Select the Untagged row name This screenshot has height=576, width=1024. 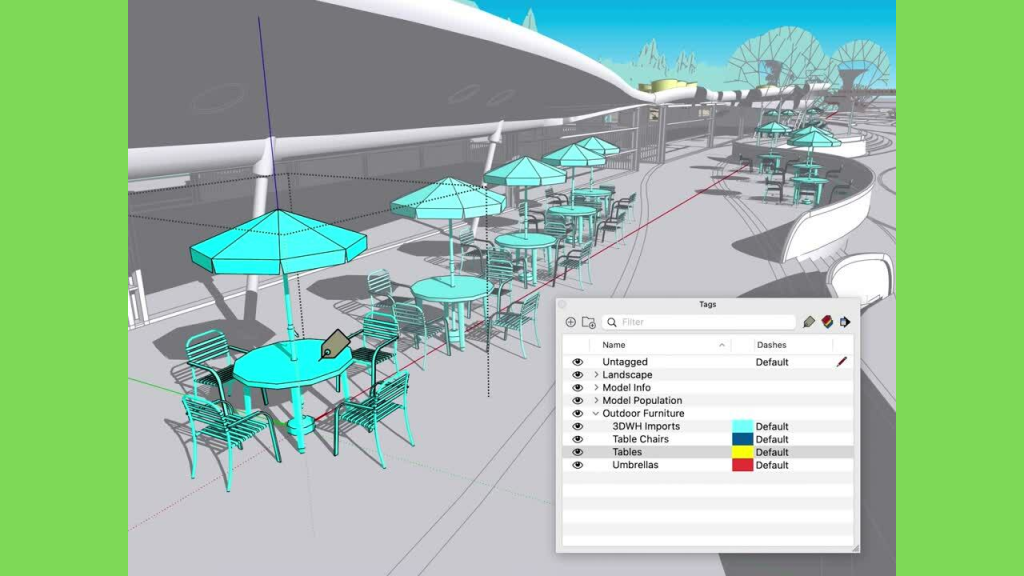625,362
